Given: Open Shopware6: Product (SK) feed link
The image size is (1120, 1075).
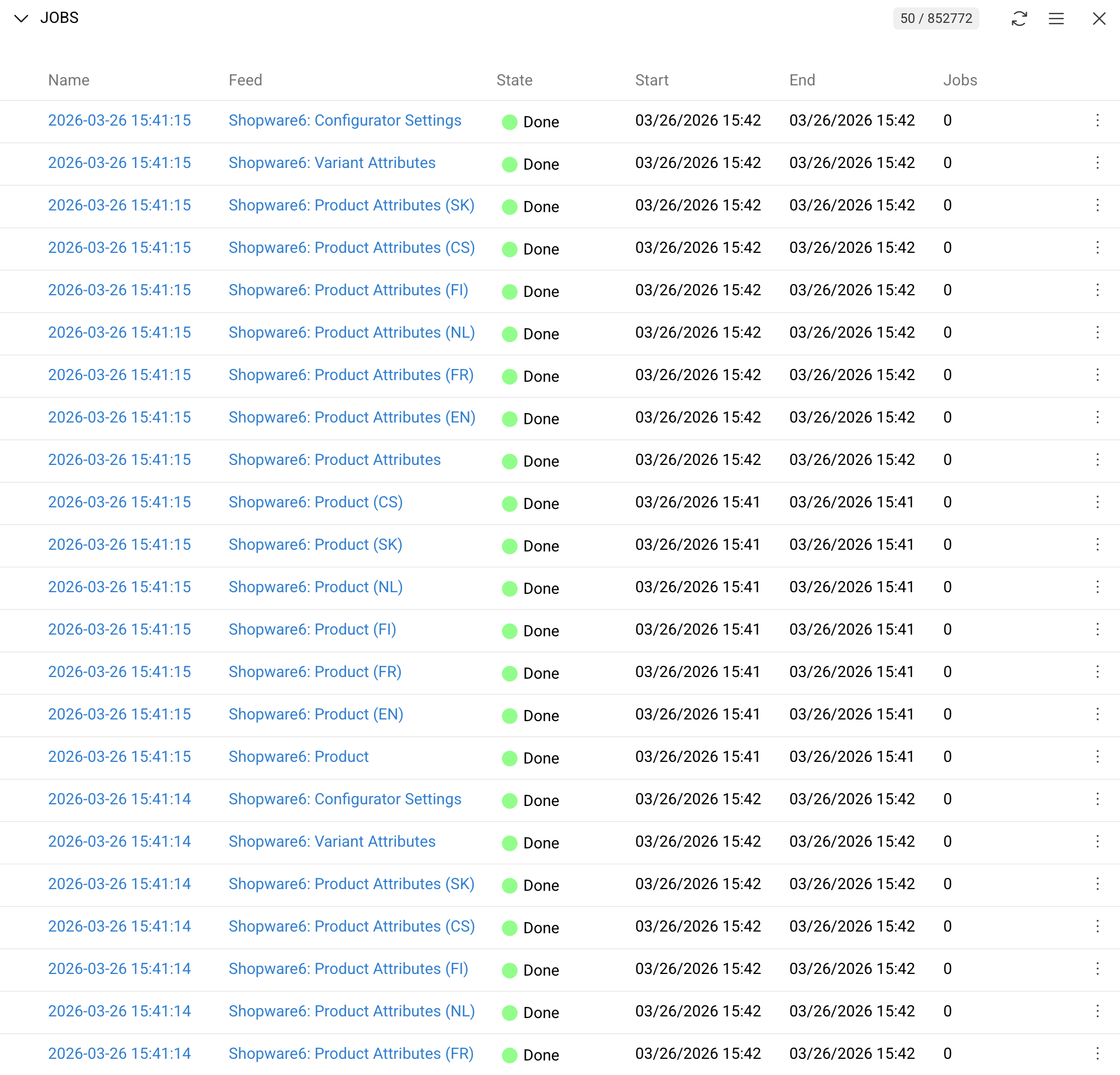Looking at the screenshot, I should pyautogui.click(x=315, y=544).
